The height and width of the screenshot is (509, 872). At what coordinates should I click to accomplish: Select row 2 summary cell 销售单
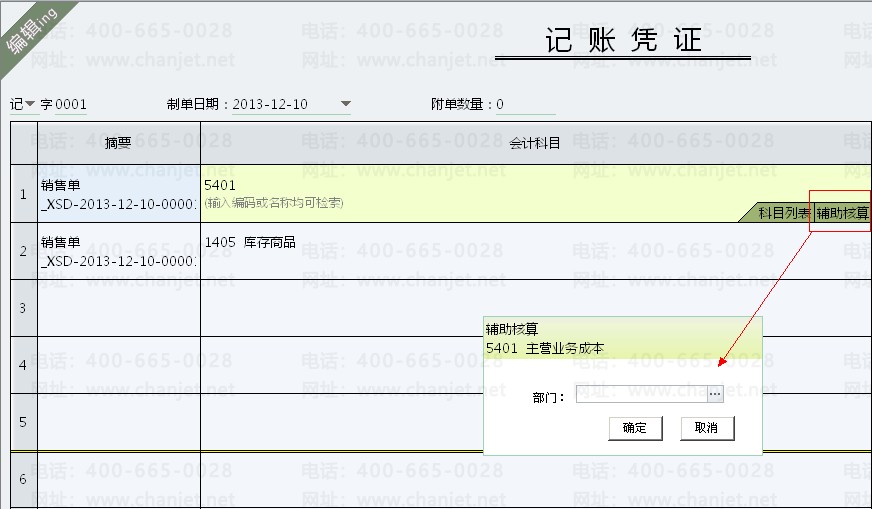(118, 250)
